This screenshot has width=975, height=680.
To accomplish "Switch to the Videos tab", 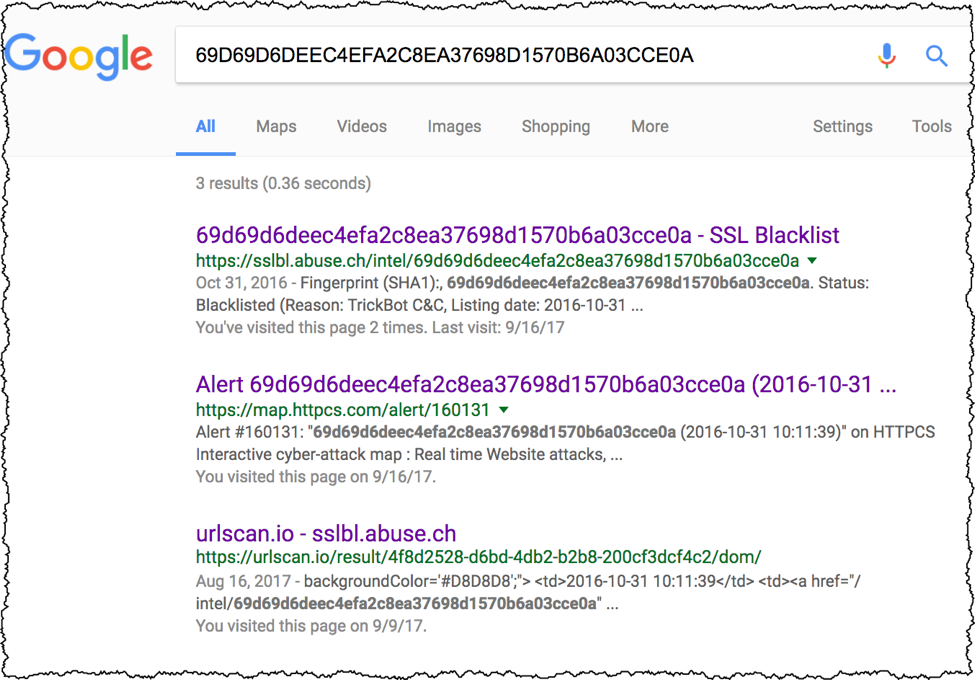I will pyautogui.click(x=362, y=126).
